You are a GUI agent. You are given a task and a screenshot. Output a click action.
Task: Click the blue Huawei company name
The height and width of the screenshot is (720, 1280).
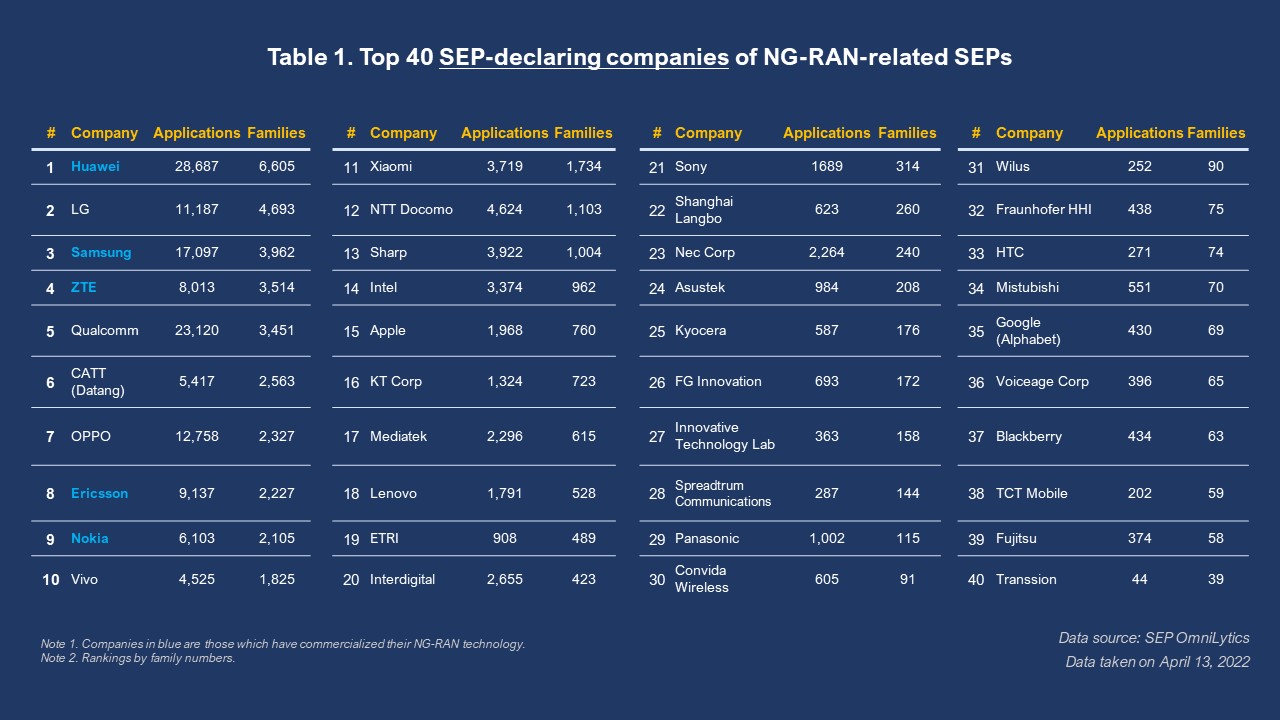(x=95, y=167)
